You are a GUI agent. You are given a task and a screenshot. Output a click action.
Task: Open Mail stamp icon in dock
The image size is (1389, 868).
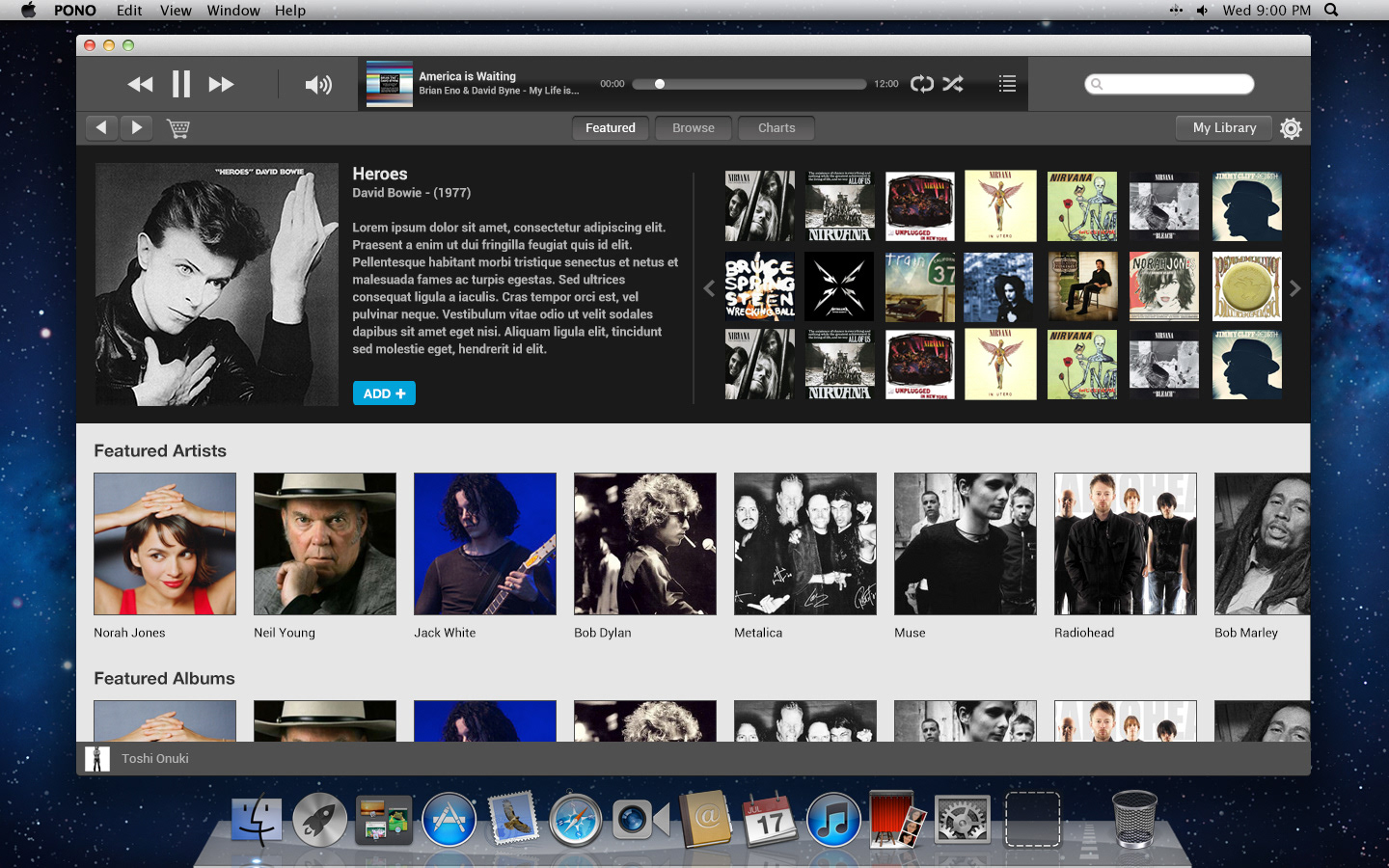point(513,820)
